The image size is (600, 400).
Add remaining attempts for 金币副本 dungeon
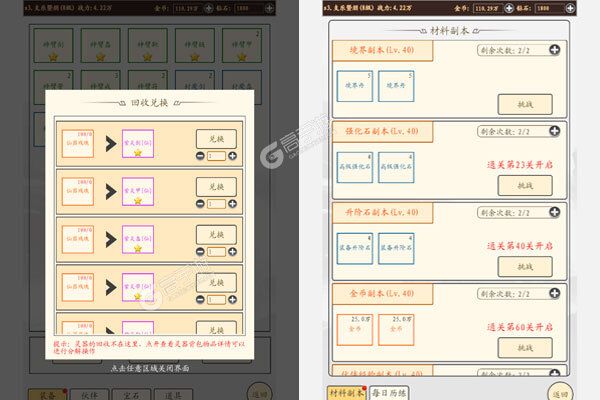pos(554,293)
